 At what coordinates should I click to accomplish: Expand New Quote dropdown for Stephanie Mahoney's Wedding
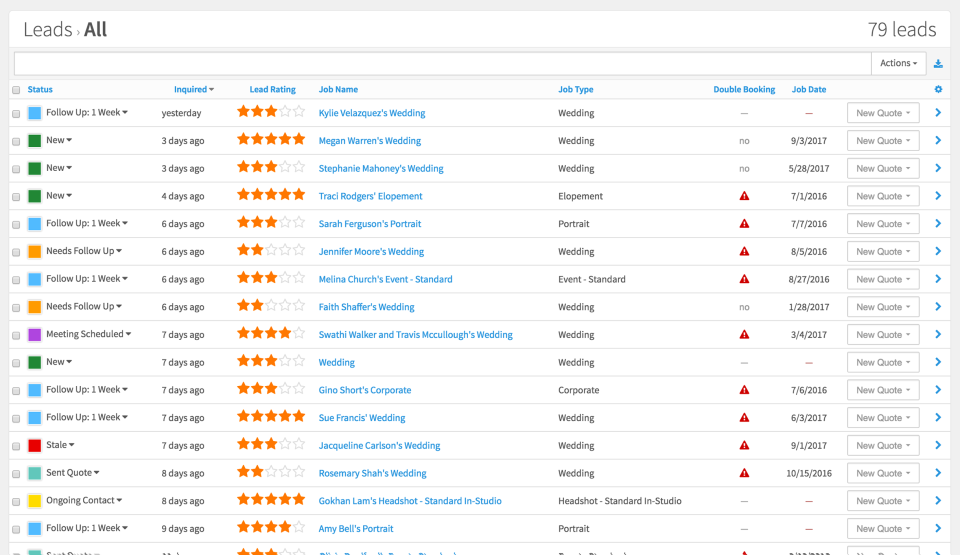tap(882, 169)
